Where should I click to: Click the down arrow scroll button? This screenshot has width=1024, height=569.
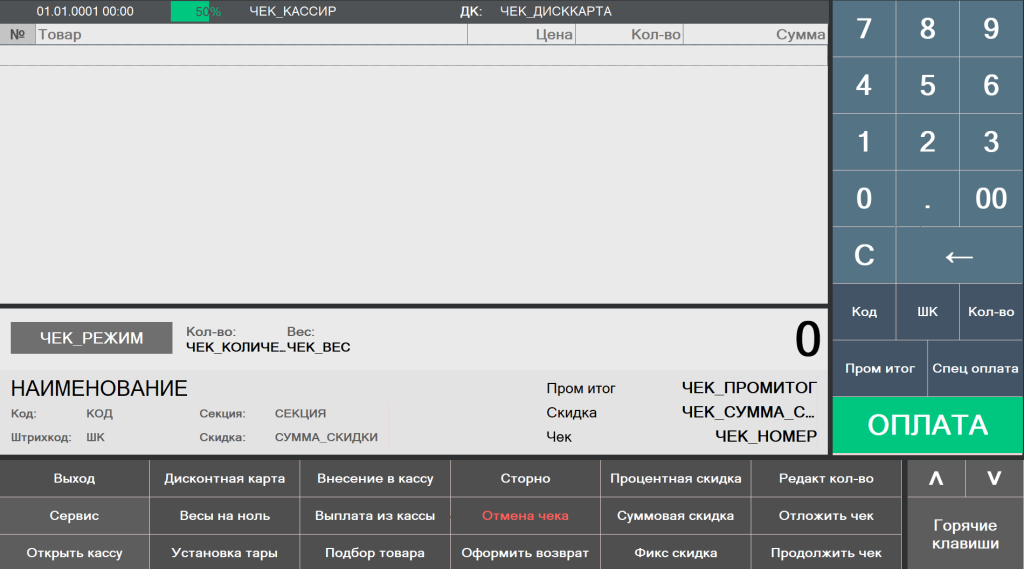994,478
